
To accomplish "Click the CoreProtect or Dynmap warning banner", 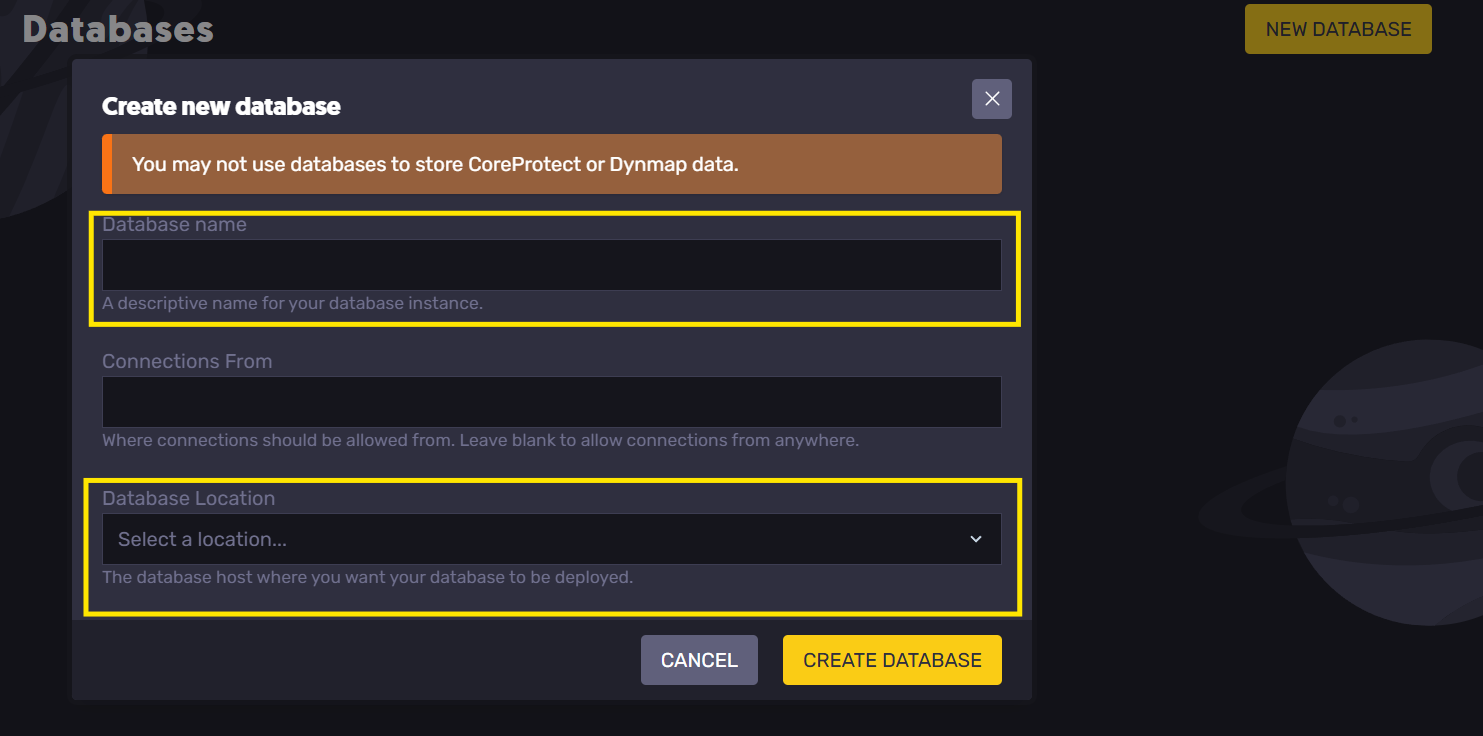I will [x=551, y=164].
